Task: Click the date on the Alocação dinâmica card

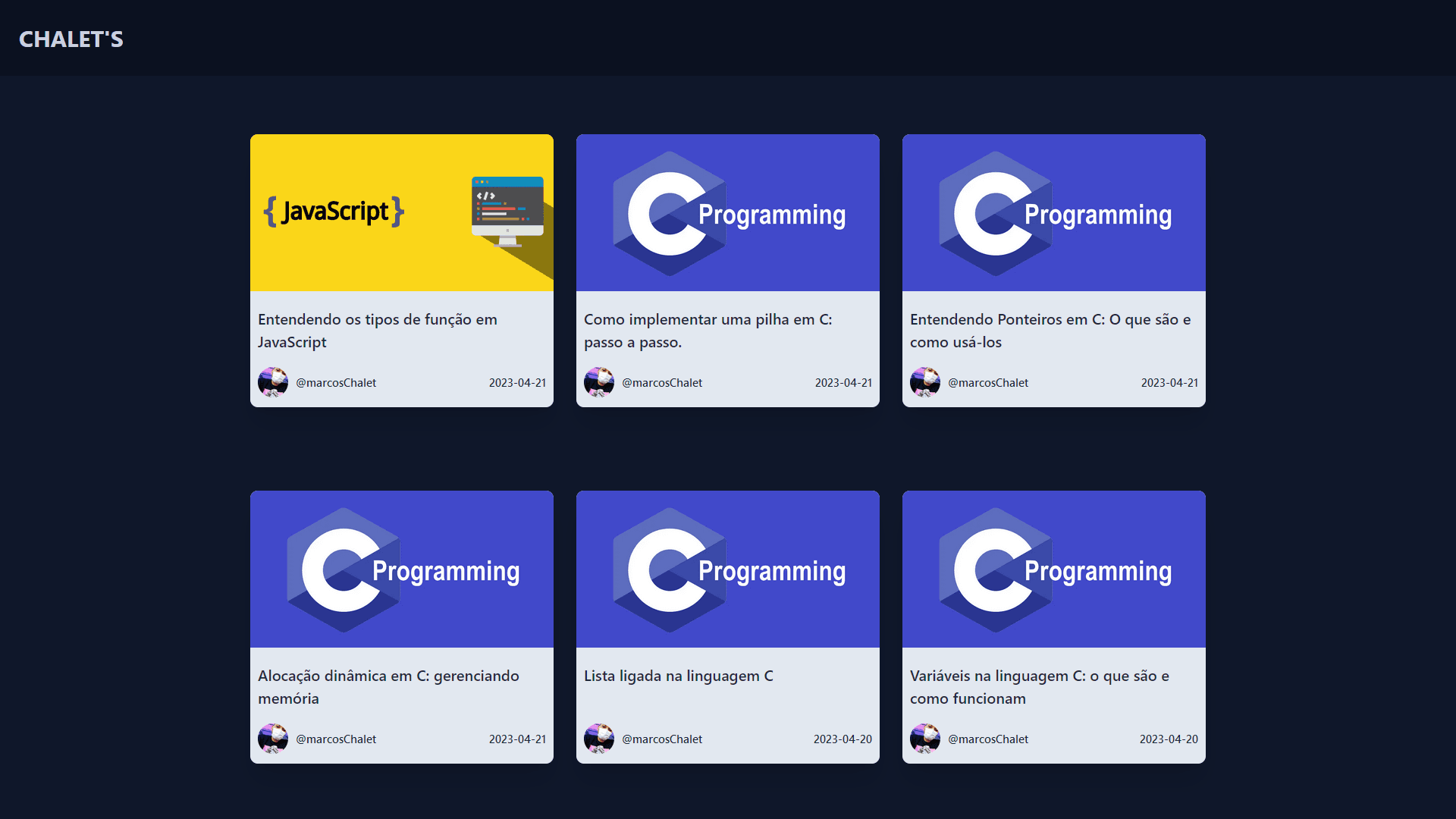Action: 517,739
